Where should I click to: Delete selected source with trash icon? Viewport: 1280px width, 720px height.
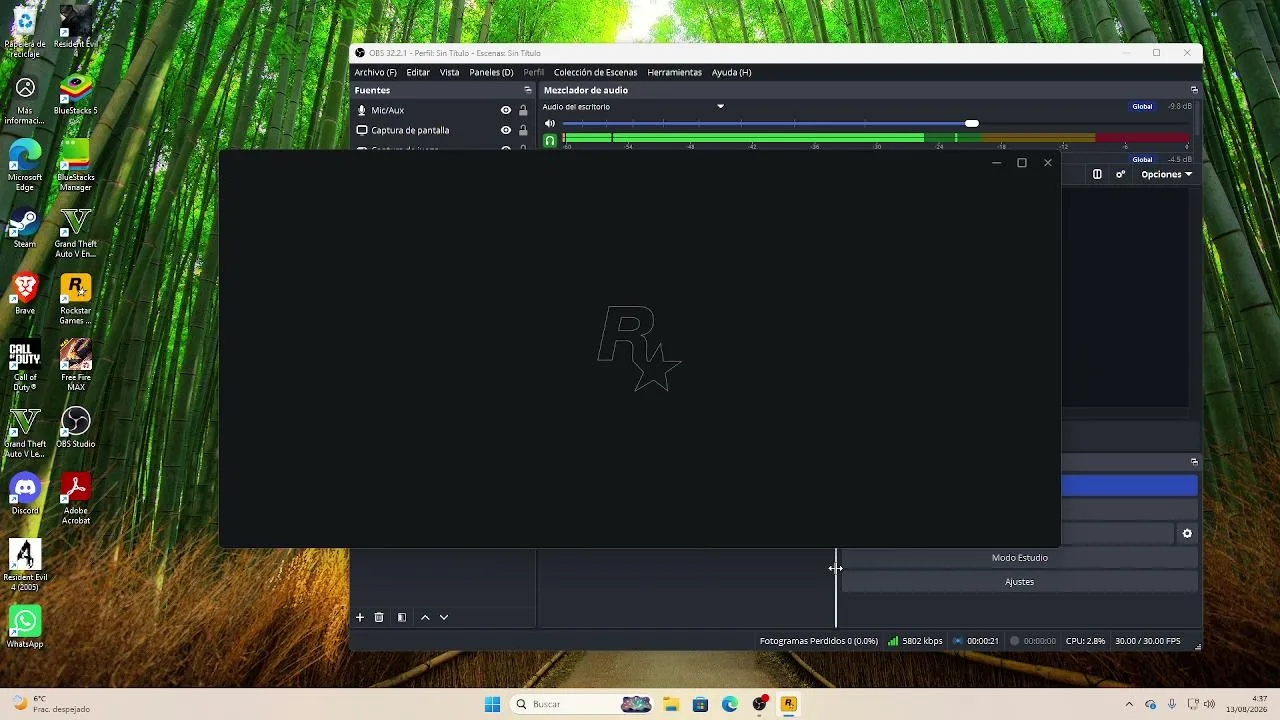pyautogui.click(x=379, y=617)
